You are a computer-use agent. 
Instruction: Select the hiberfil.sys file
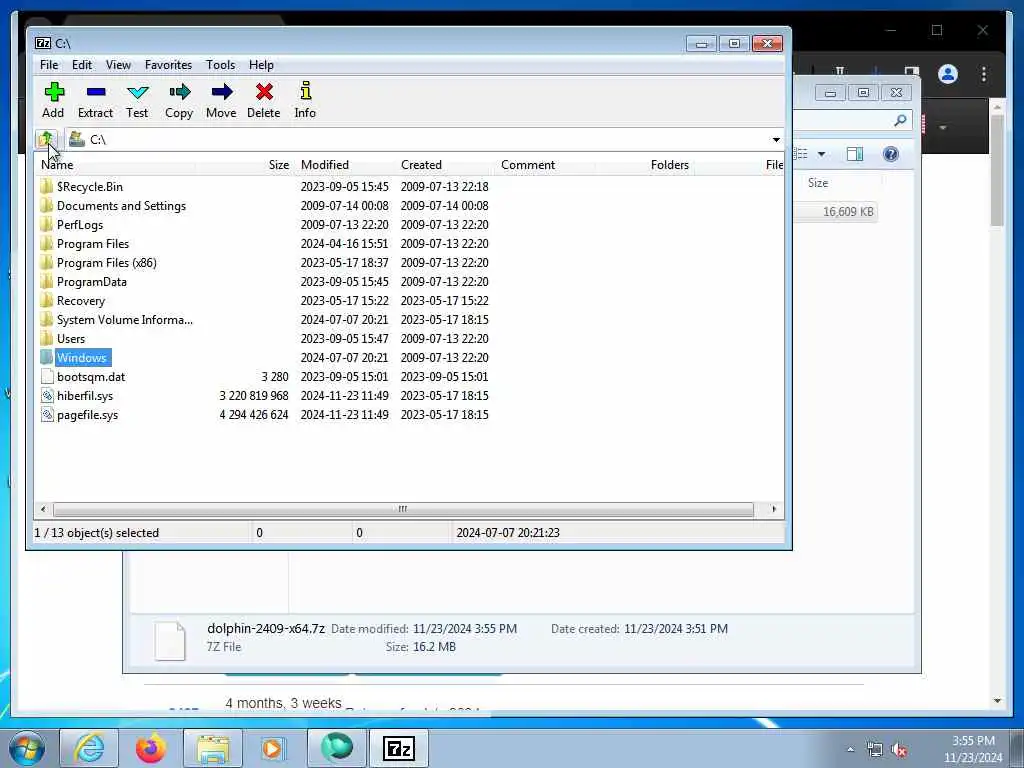point(85,396)
